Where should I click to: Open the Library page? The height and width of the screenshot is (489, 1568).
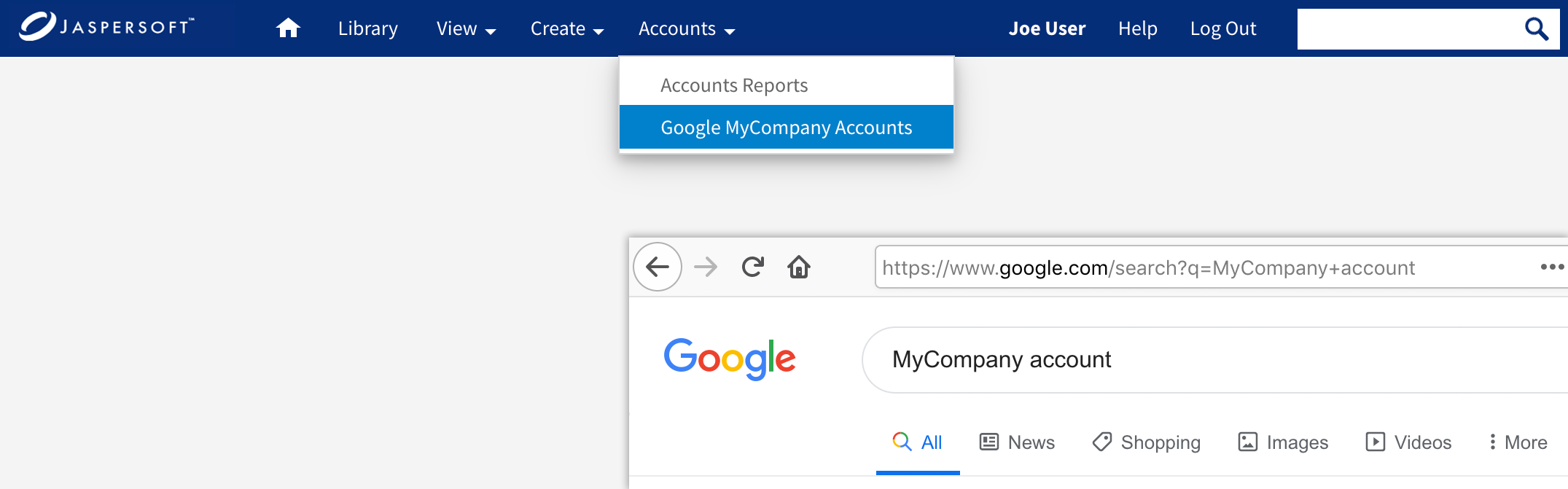pos(368,28)
